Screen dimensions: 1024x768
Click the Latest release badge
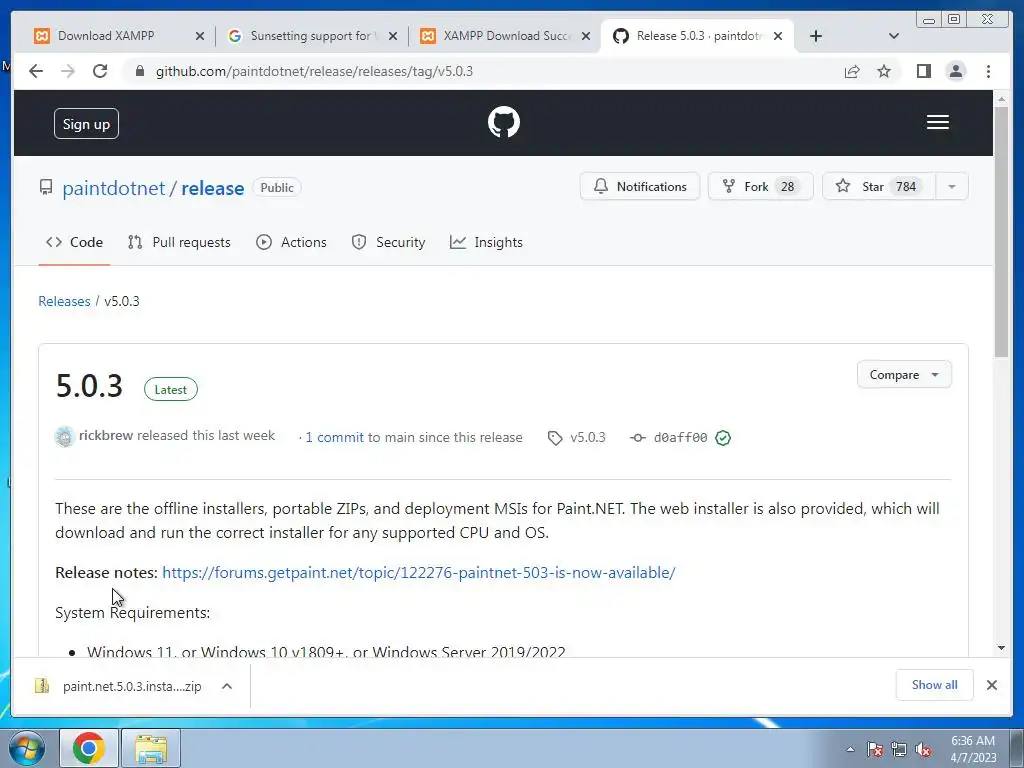[170, 389]
